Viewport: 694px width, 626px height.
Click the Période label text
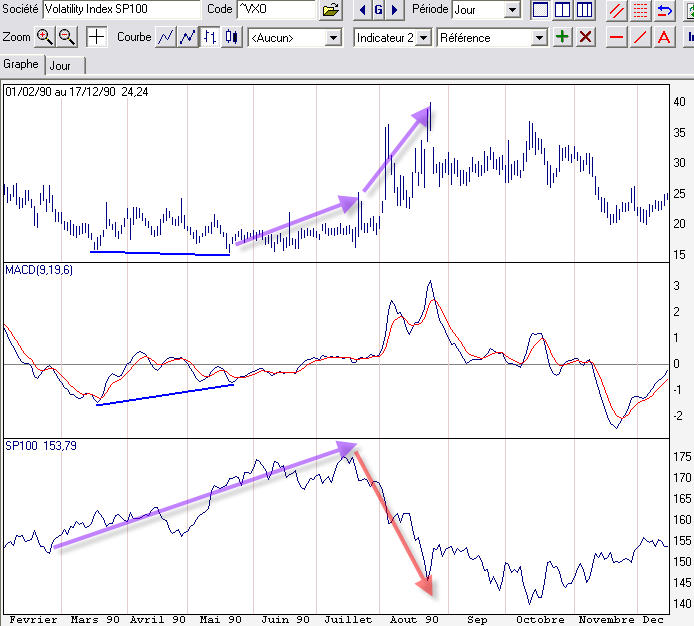click(x=430, y=9)
